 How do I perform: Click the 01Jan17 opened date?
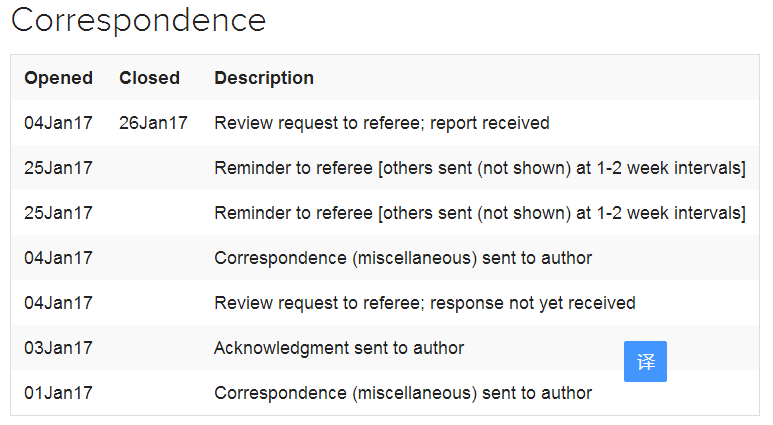click(58, 393)
